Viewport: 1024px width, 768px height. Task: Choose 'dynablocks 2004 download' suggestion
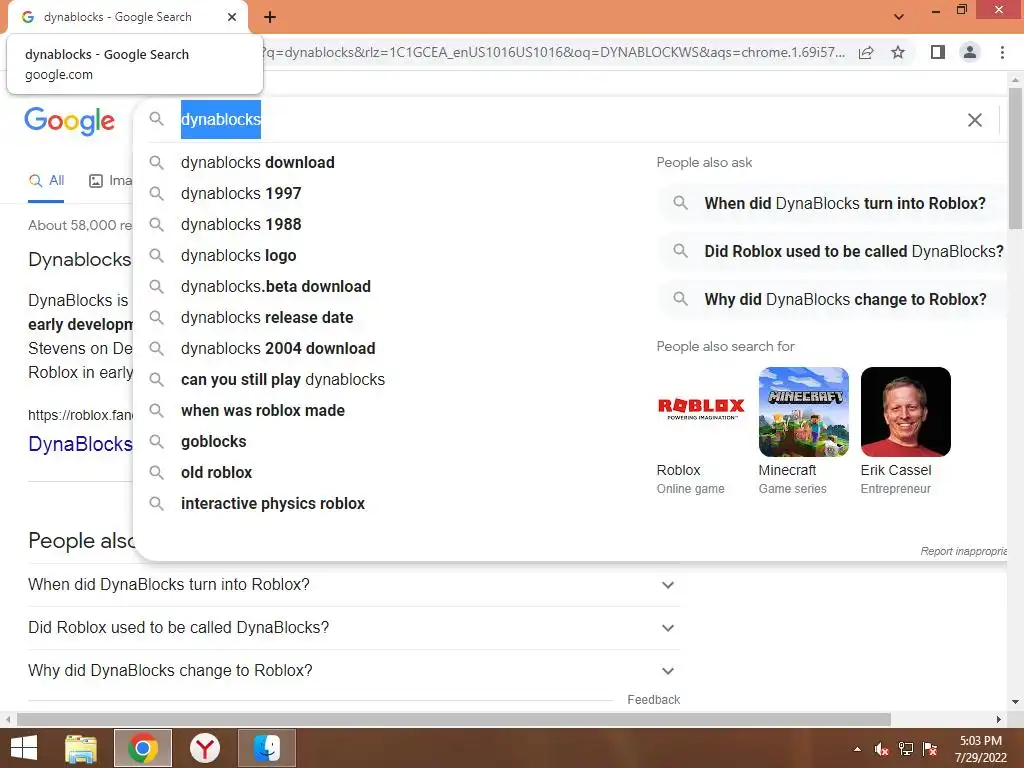click(x=278, y=349)
